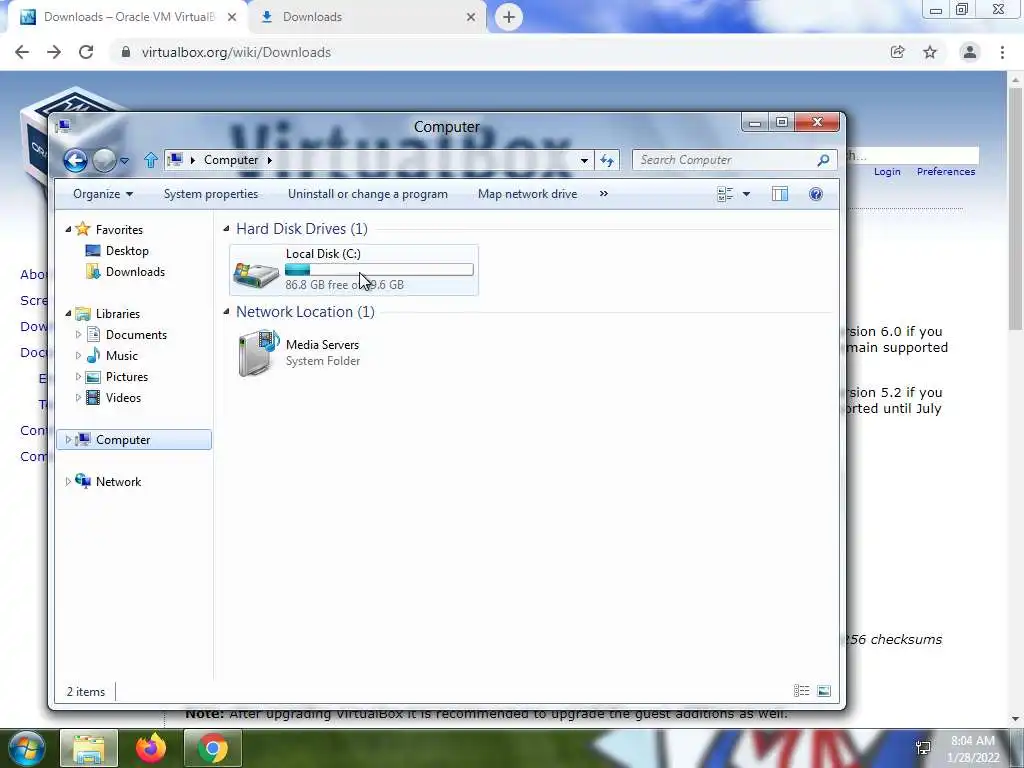
Task: Click Chrome icon in taskbar
Action: (213, 748)
